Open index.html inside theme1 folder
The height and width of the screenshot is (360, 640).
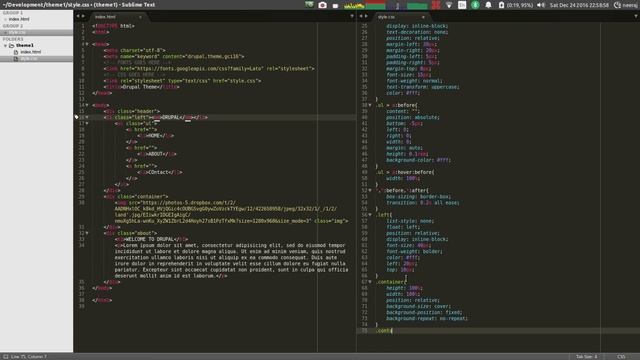click(x=31, y=52)
